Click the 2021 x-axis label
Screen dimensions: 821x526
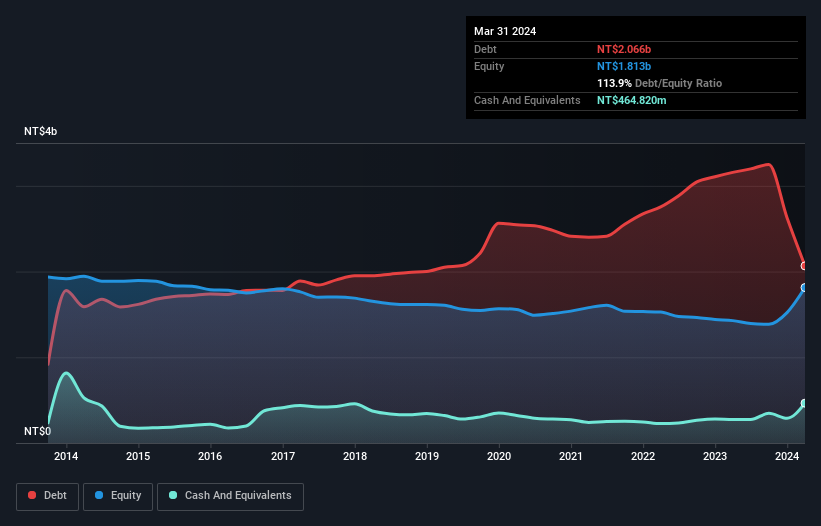coord(571,456)
